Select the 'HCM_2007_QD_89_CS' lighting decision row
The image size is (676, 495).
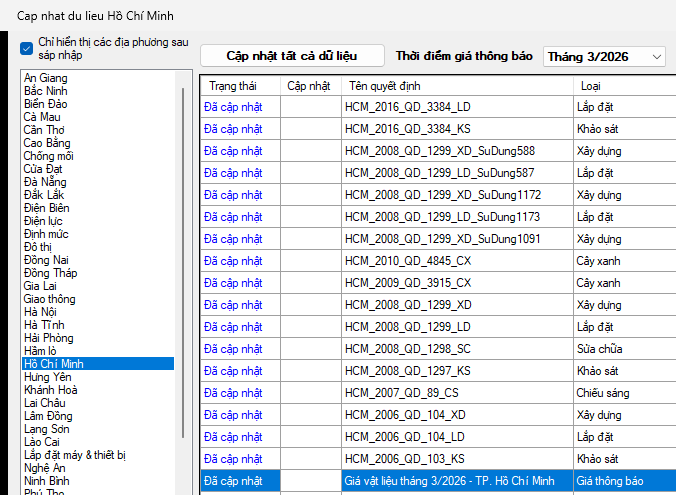coord(402,393)
